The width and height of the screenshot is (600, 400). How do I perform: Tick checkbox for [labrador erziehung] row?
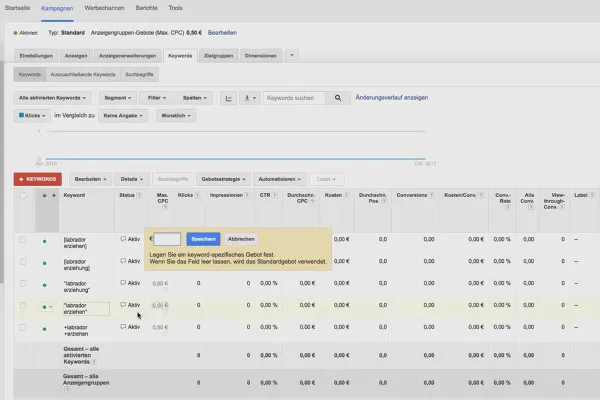pos(23,262)
